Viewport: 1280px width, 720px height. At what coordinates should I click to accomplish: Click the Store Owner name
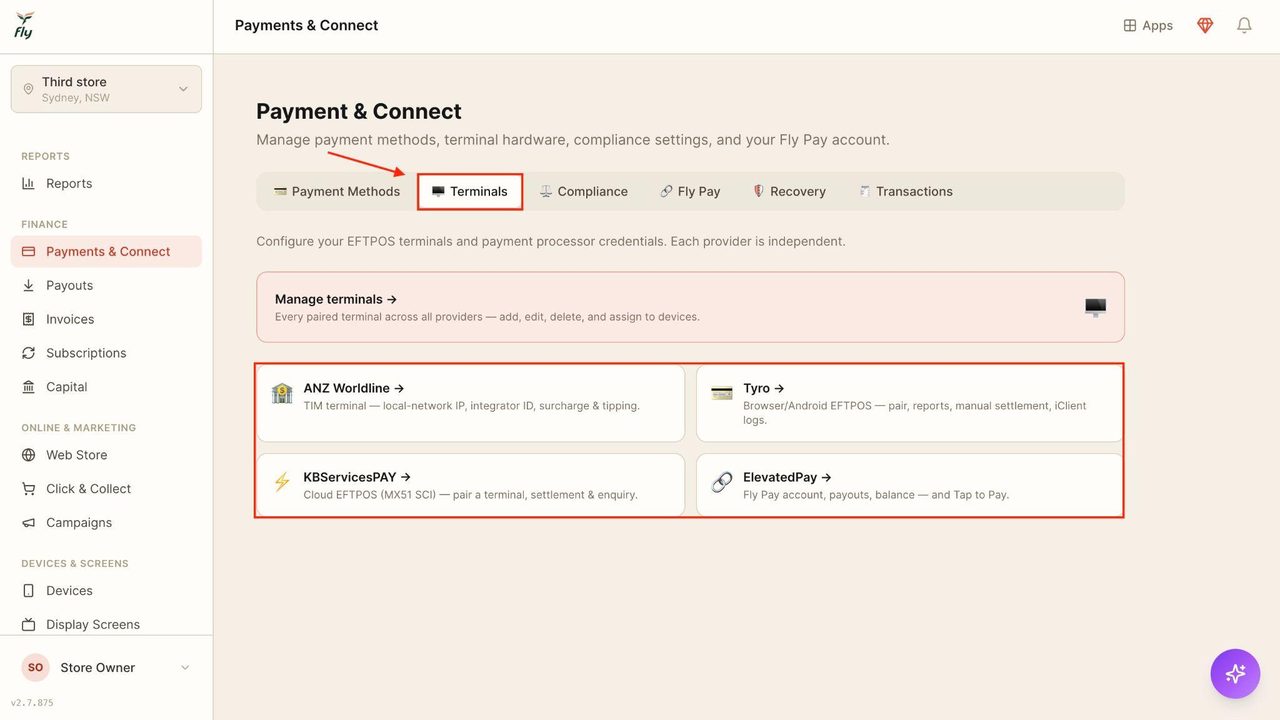click(97, 668)
